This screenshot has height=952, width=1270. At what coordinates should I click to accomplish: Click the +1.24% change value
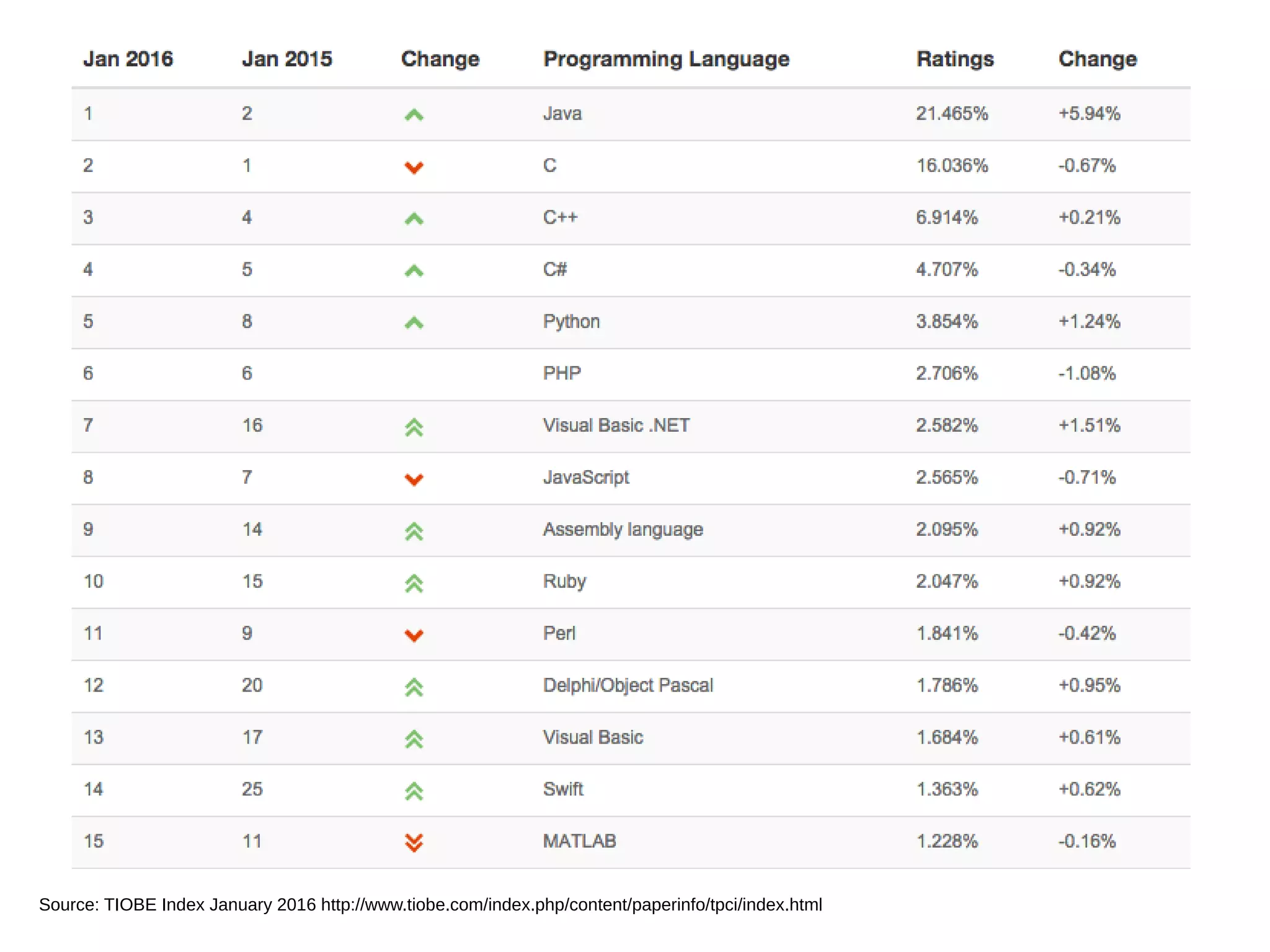[1090, 321]
